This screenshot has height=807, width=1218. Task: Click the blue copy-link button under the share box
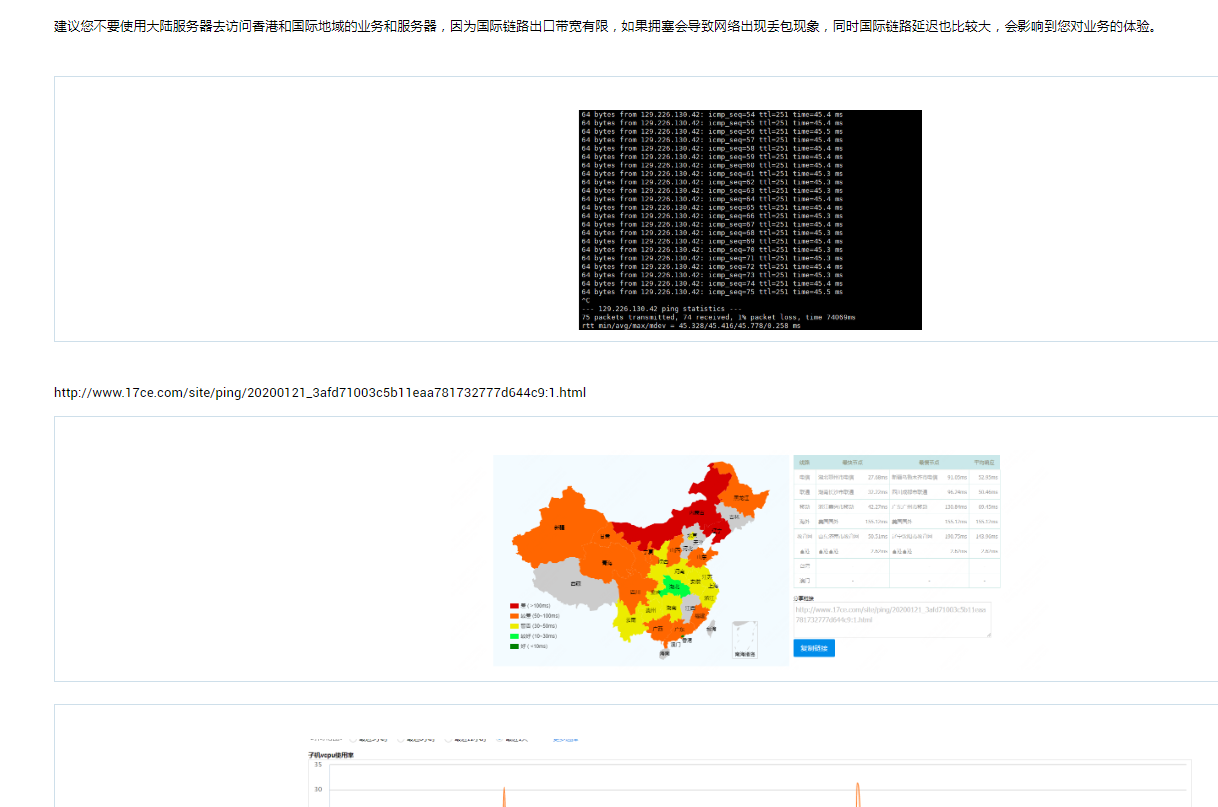(x=814, y=648)
